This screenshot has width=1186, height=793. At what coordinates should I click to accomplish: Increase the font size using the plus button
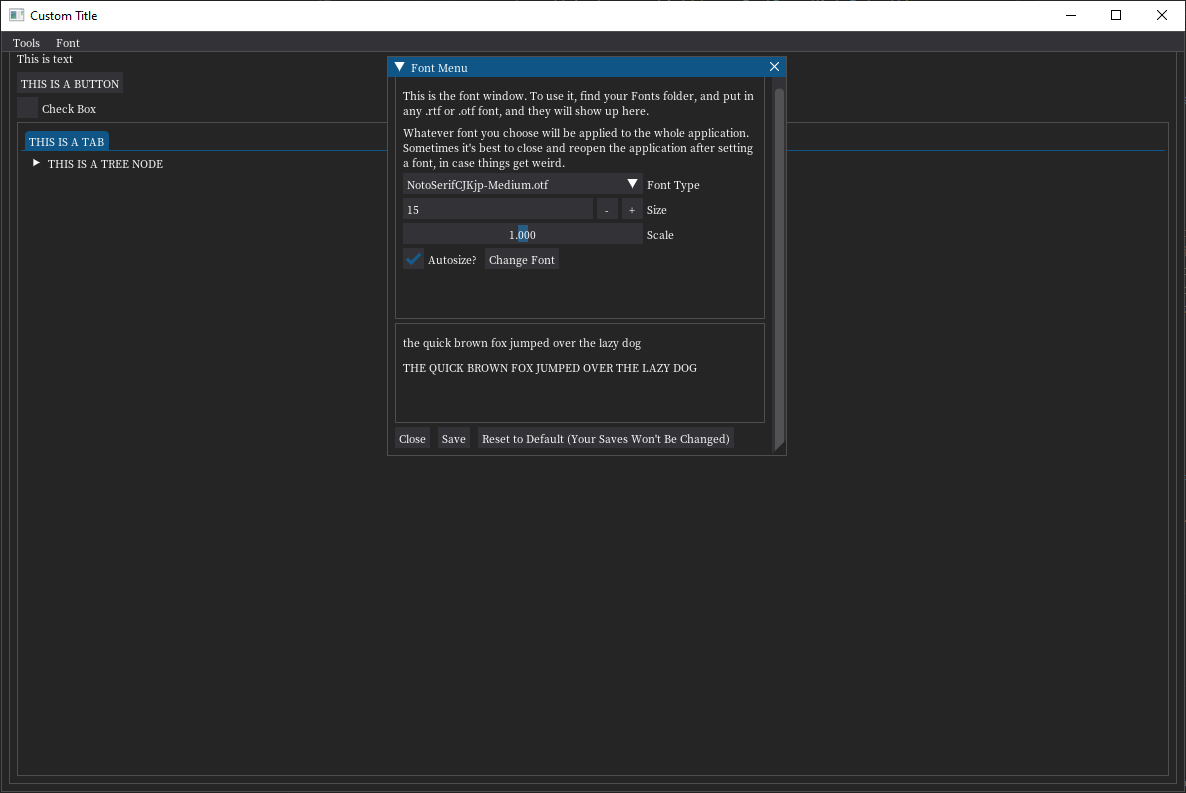[x=631, y=209]
